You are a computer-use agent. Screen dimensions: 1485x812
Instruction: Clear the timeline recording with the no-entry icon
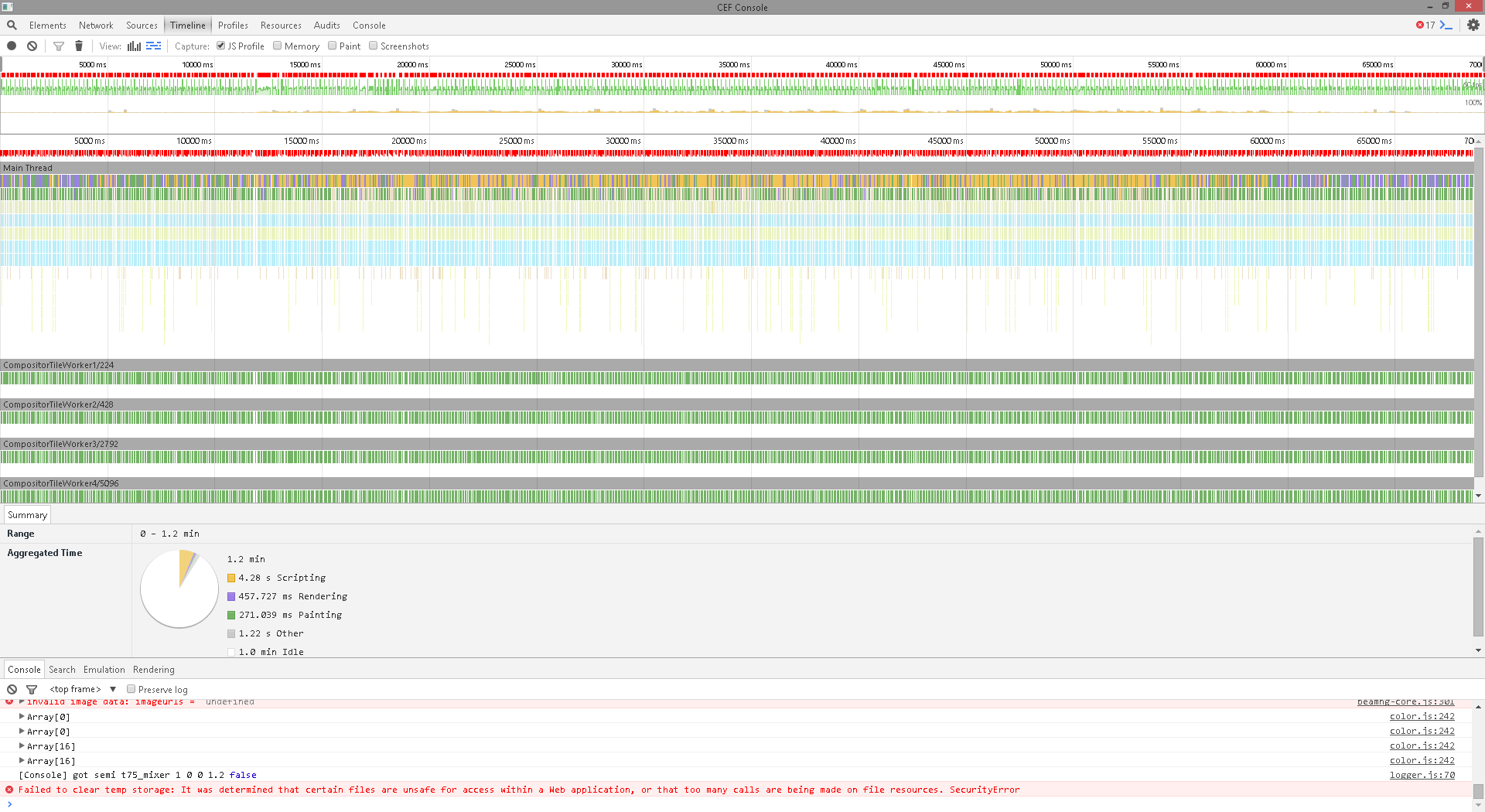click(x=32, y=46)
